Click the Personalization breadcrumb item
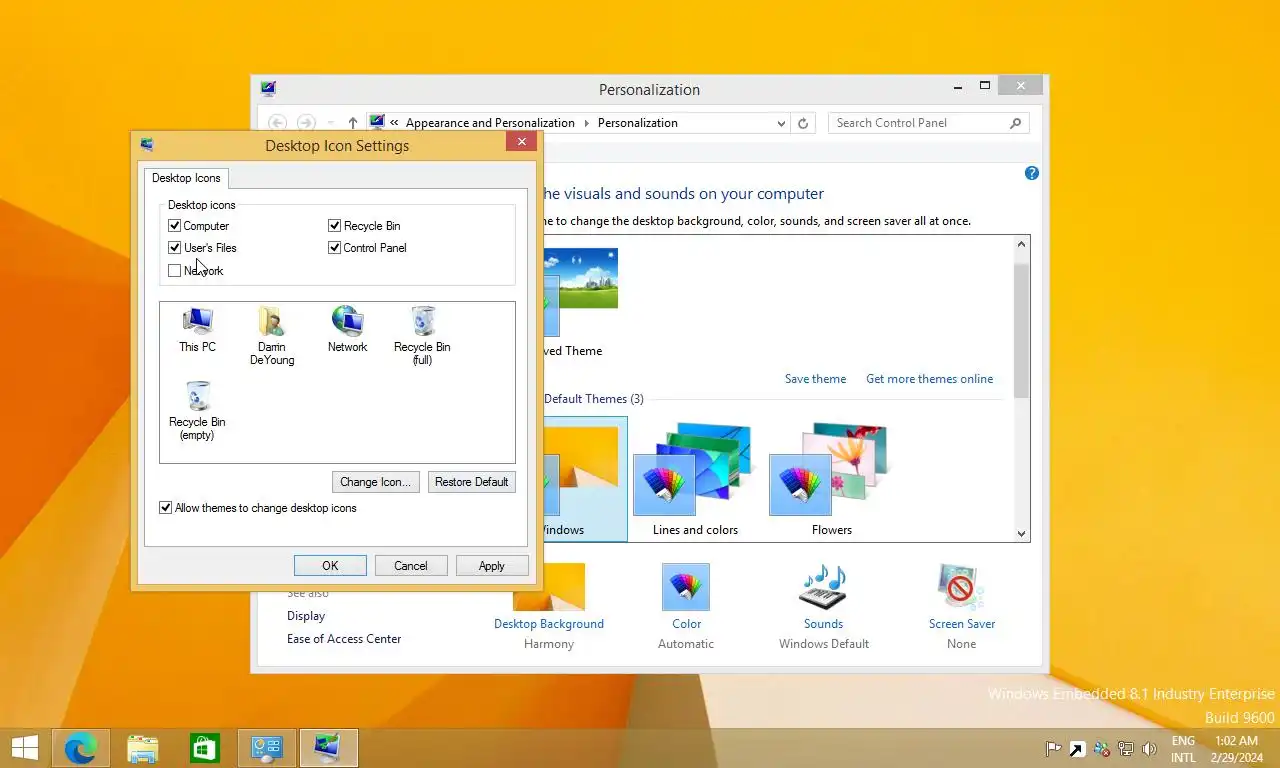Viewport: 1280px width, 768px height. pos(638,123)
